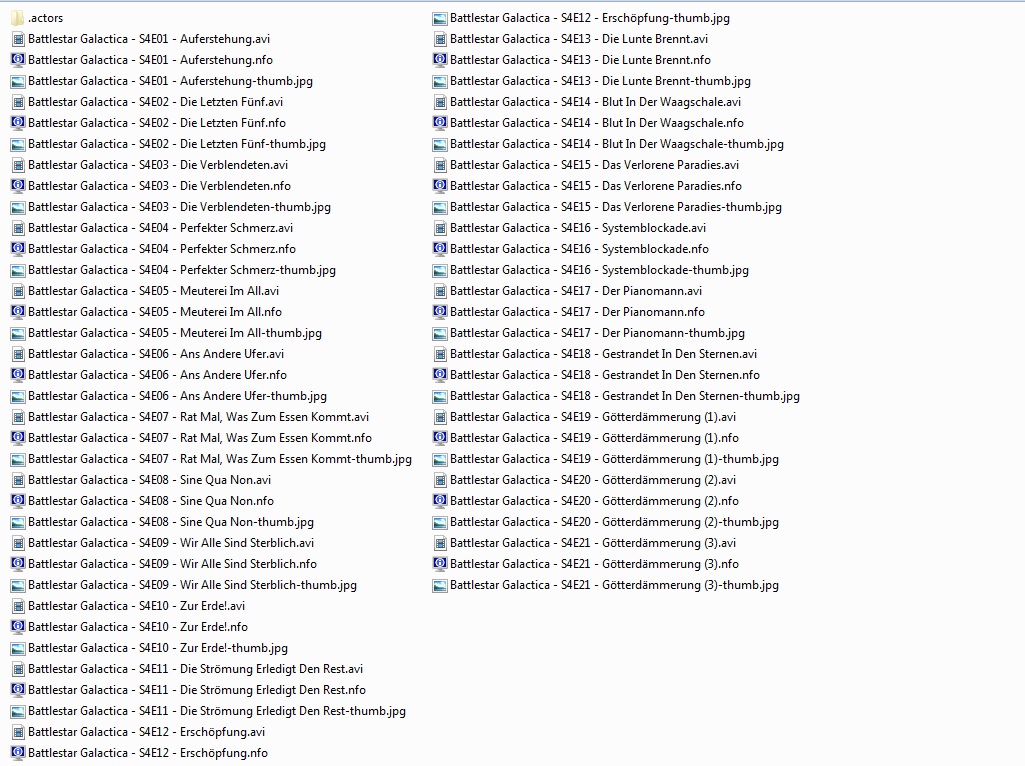Select file name 'S4E07 - Rat Mal, Was Zum Essen Kommt.nfo'
The height and width of the screenshot is (766, 1025).
(x=200, y=438)
